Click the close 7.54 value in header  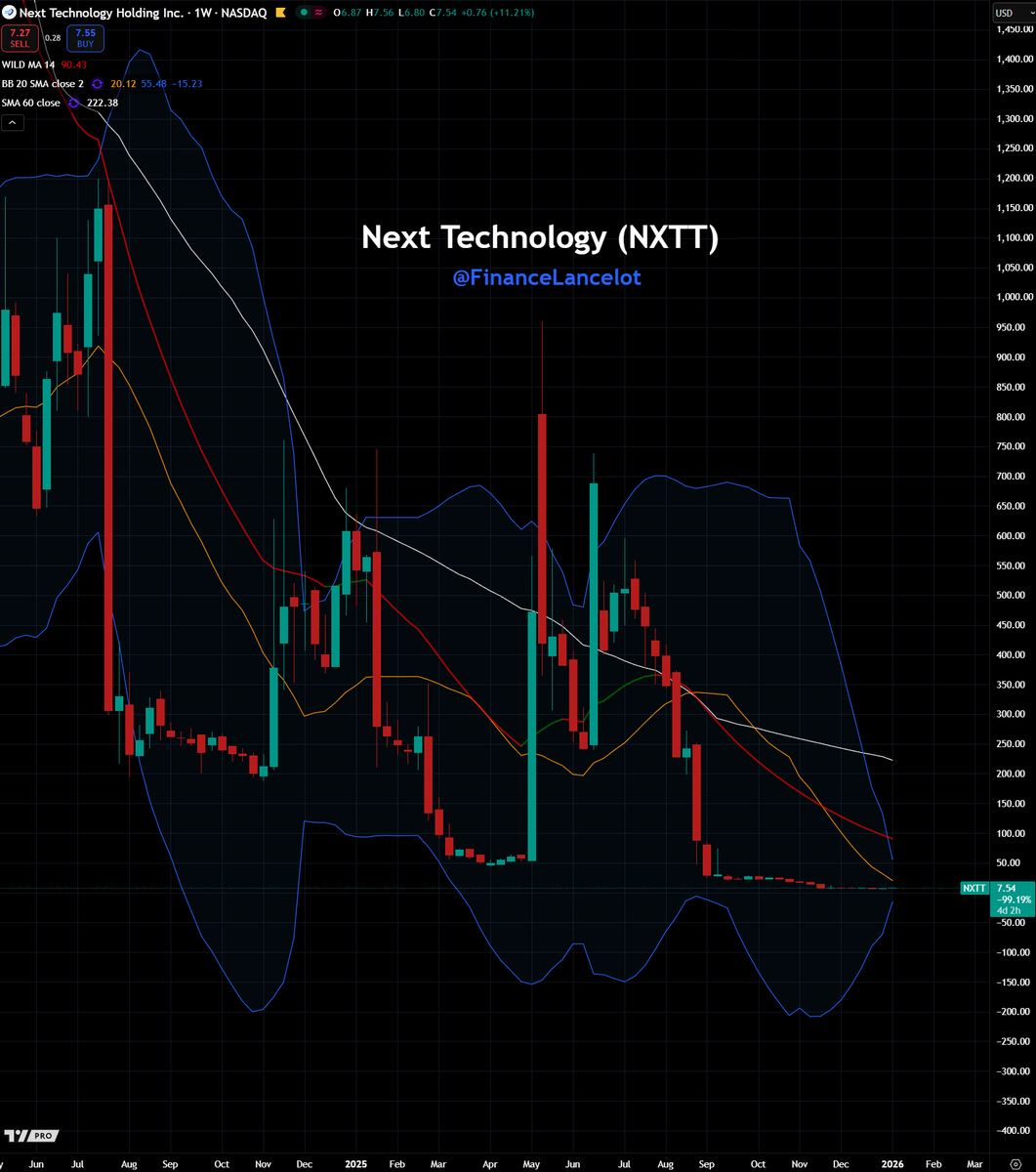(x=445, y=12)
